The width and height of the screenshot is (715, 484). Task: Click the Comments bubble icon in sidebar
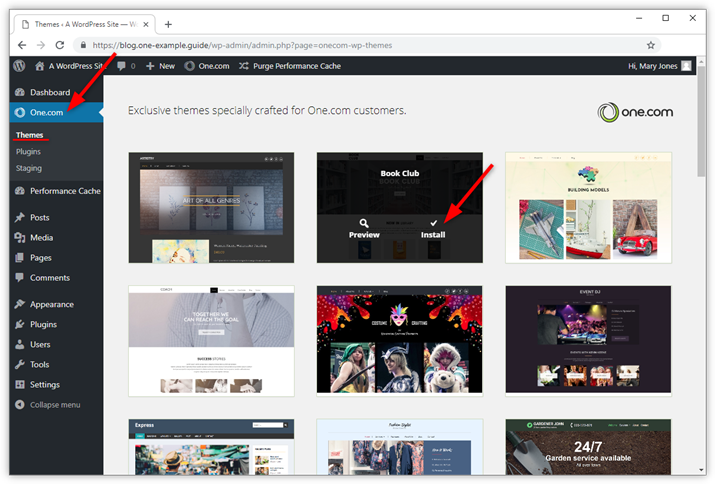[x=20, y=277]
